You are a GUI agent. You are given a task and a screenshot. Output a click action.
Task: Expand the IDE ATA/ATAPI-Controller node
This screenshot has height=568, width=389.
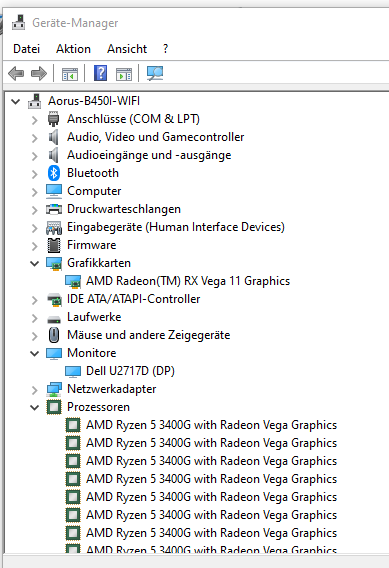pyautogui.click(x=34, y=300)
